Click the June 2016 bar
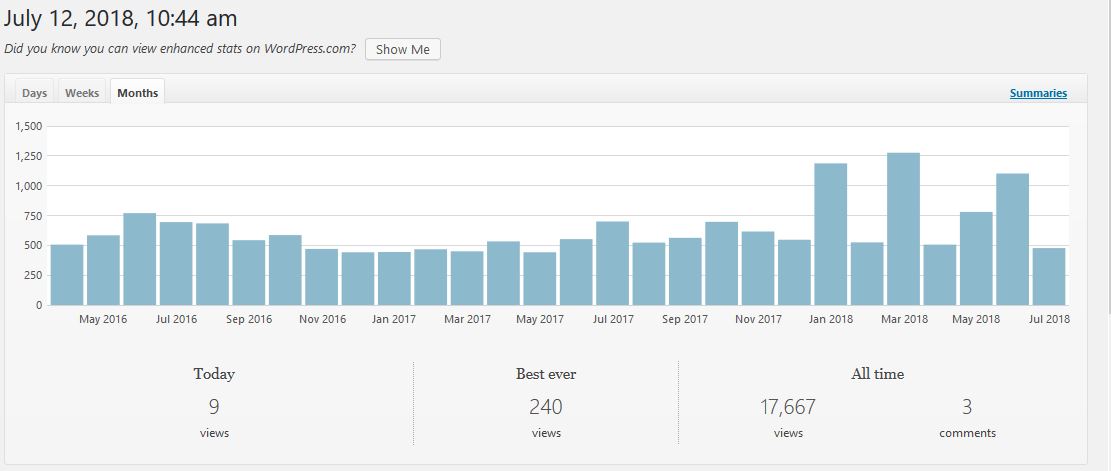The image size is (1111, 471). pos(140,259)
